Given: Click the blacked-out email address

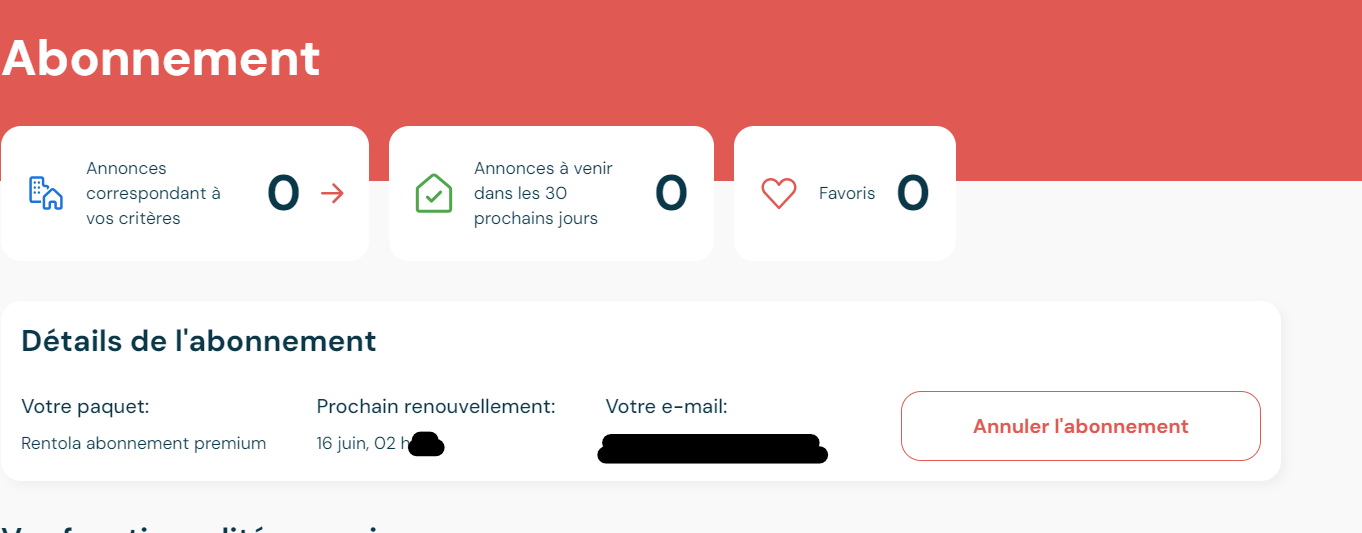Looking at the screenshot, I should (x=713, y=449).
